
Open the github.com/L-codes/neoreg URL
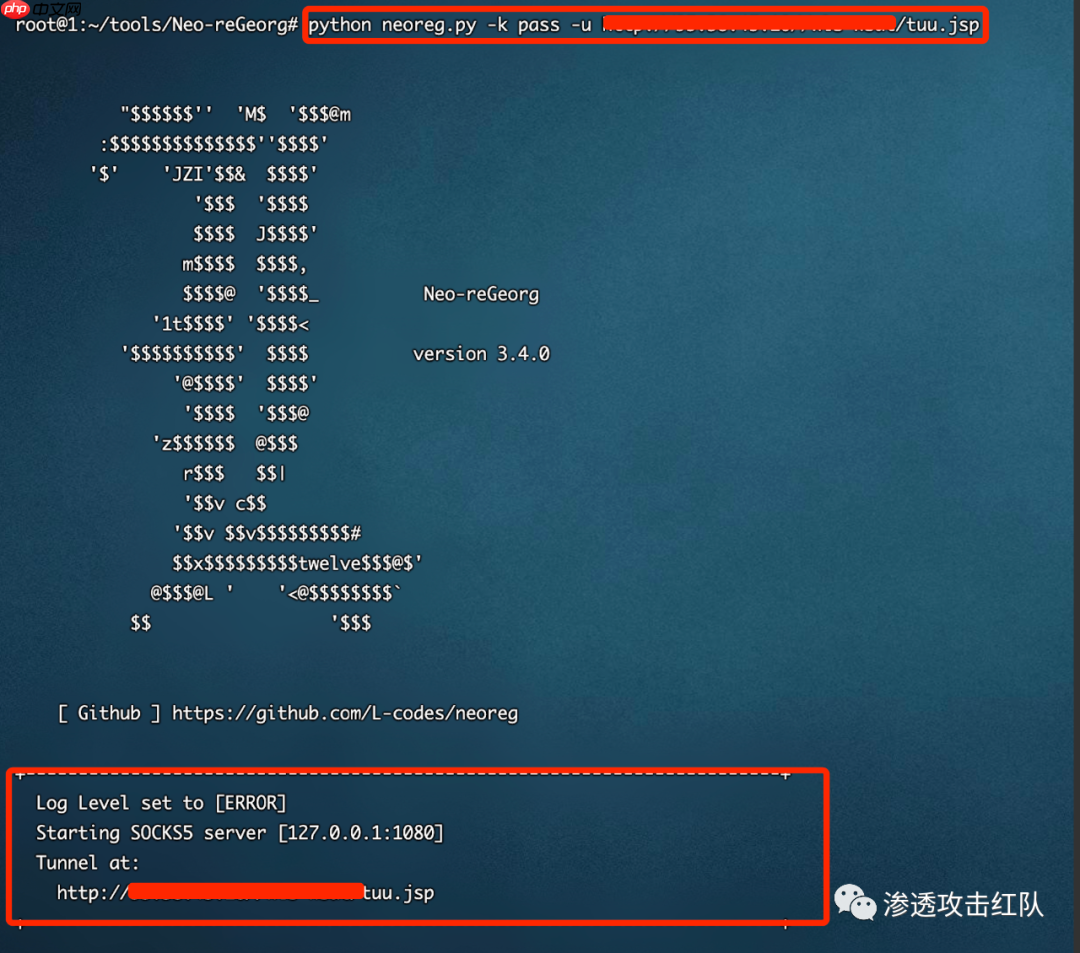(x=344, y=713)
